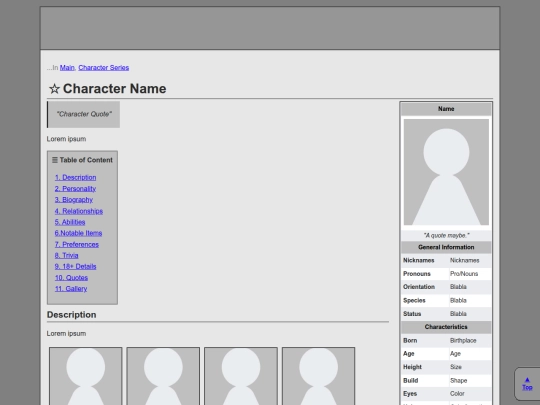The width and height of the screenshot is (540, 405).
Task: Click the Status label cell
Action: [424, 314]
